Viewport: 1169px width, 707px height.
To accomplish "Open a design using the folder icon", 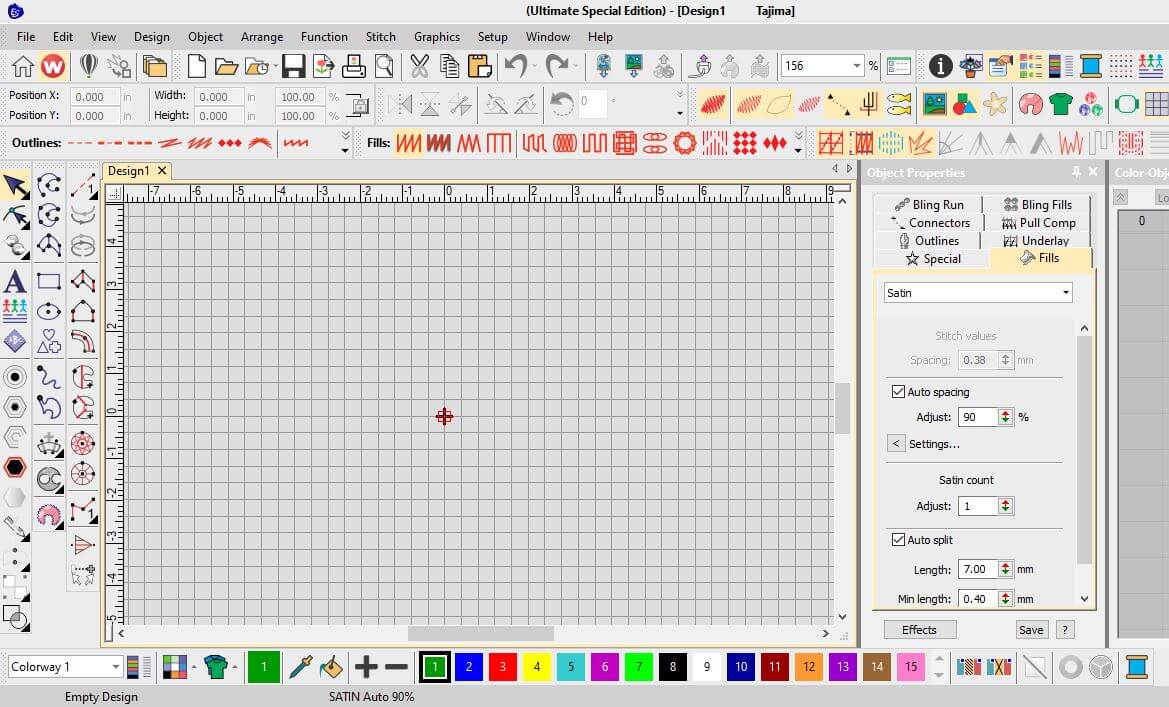I will (x=226, y=66).
